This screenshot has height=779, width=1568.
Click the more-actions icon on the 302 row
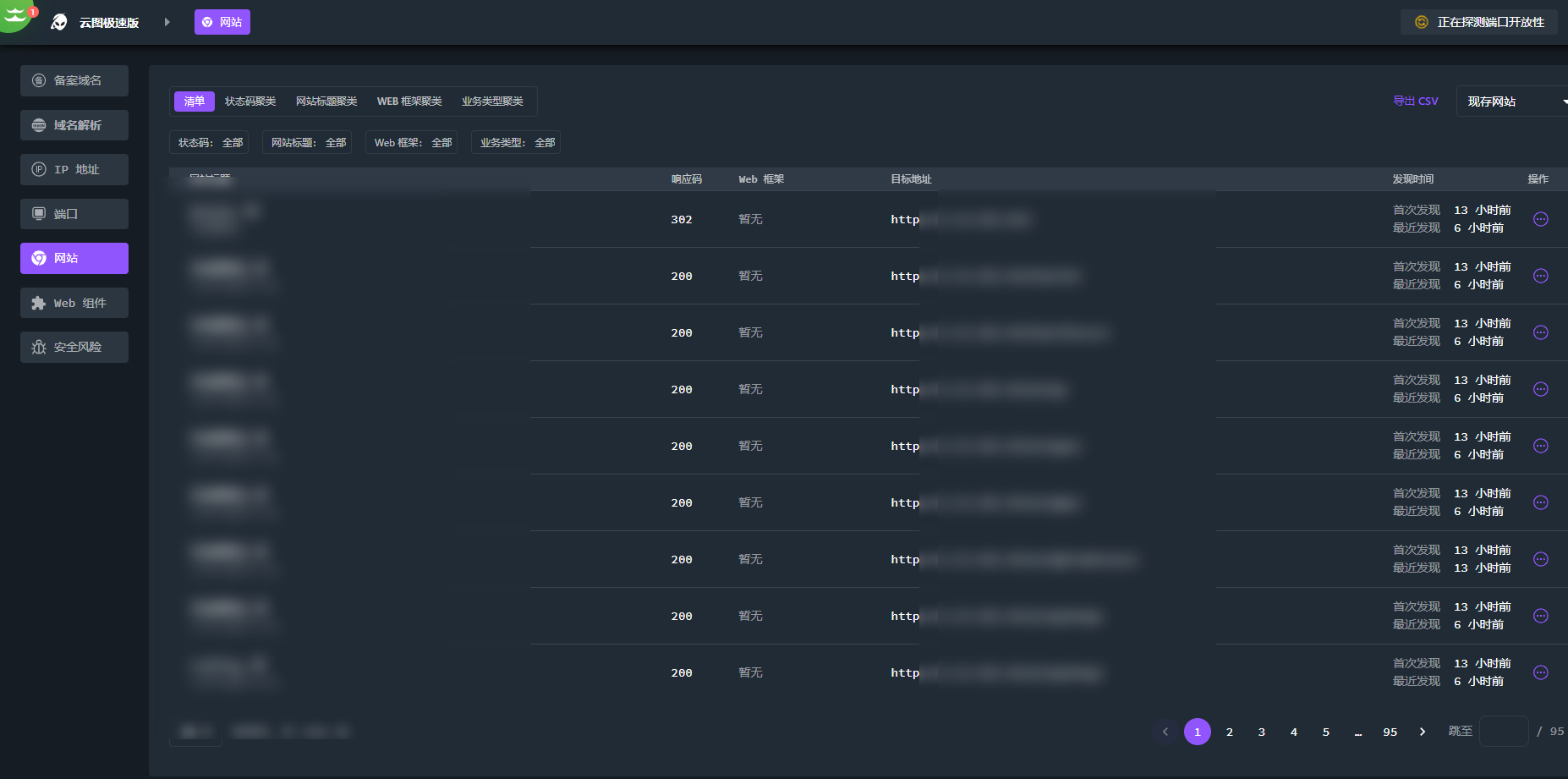(1540, 219)
